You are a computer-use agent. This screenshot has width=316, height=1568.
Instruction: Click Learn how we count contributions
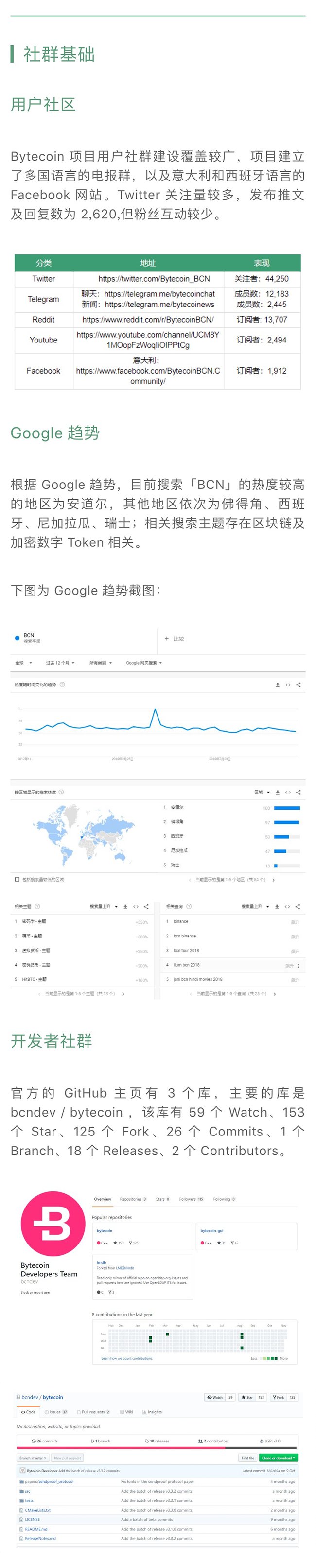[127, 1358]
